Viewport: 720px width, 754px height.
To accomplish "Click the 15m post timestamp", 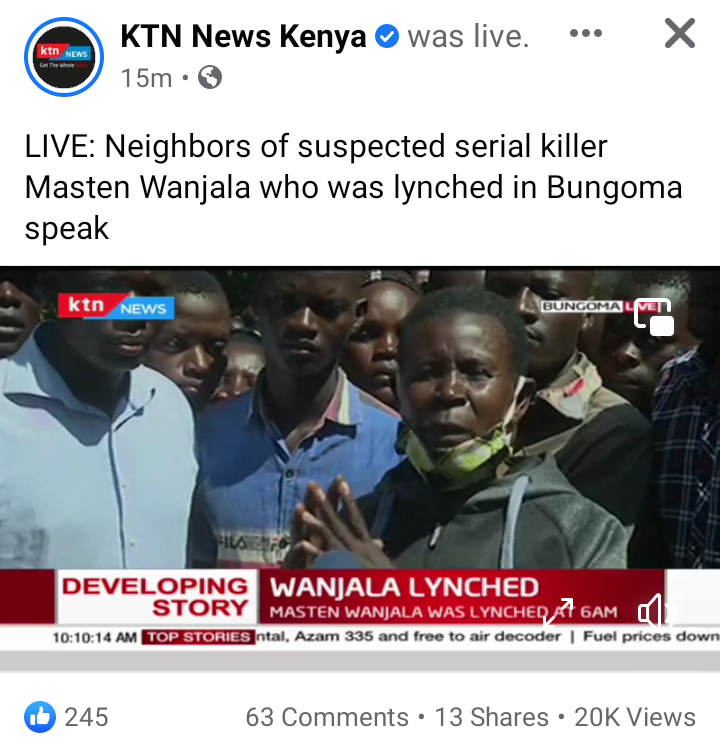I will pos(146,78).
